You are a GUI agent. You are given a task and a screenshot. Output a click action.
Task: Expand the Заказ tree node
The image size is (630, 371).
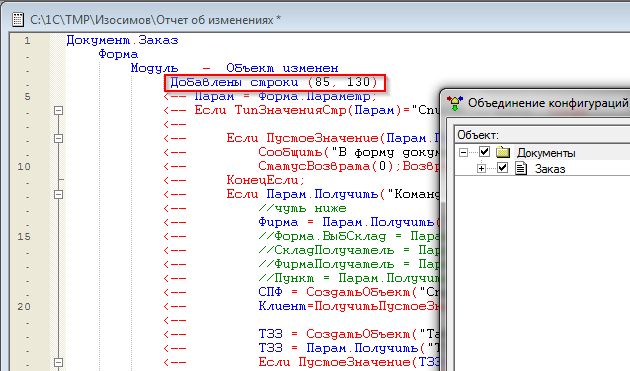[x=481, y=168]
